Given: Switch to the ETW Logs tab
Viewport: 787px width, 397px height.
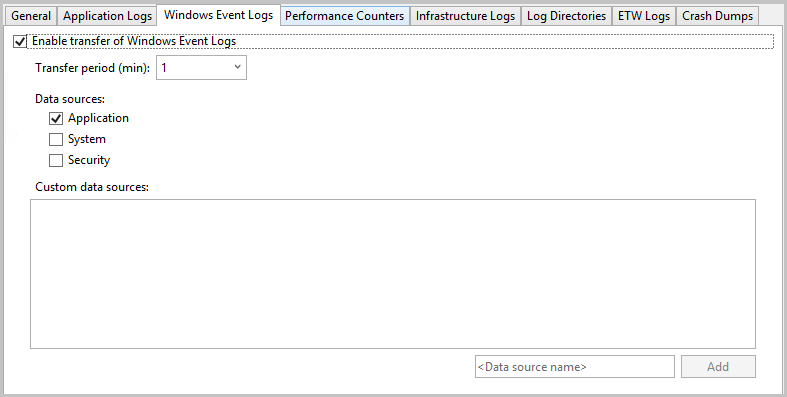Looking at the screenshot, I should [x=644, y=16].
